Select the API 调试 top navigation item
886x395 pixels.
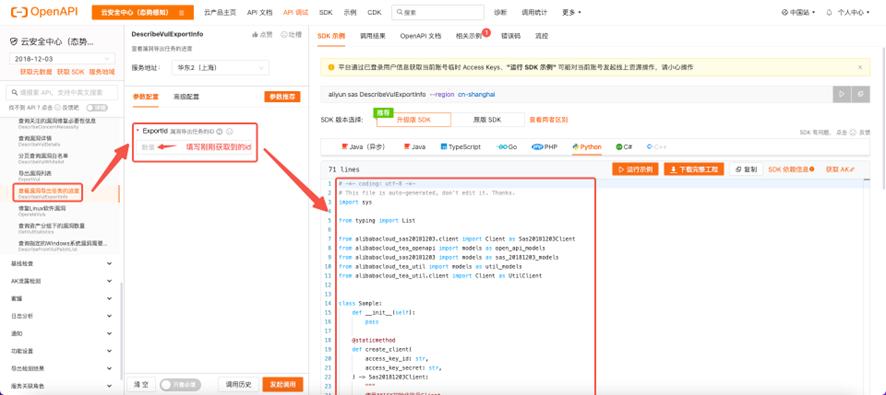click(x=296, y=12)
